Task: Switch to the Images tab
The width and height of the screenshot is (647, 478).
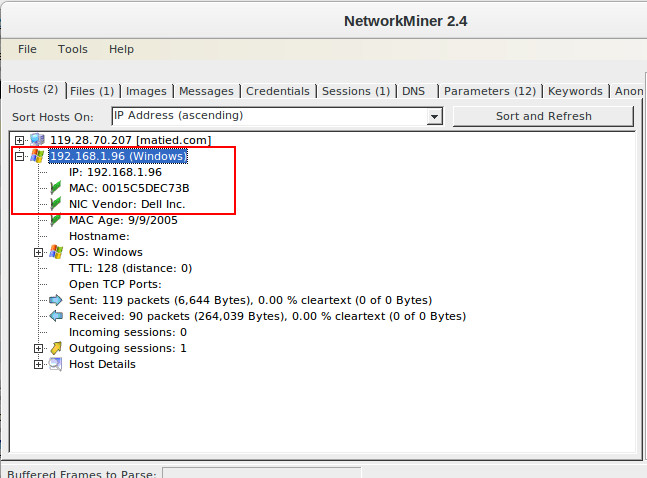Action: (x=146, y=91)
